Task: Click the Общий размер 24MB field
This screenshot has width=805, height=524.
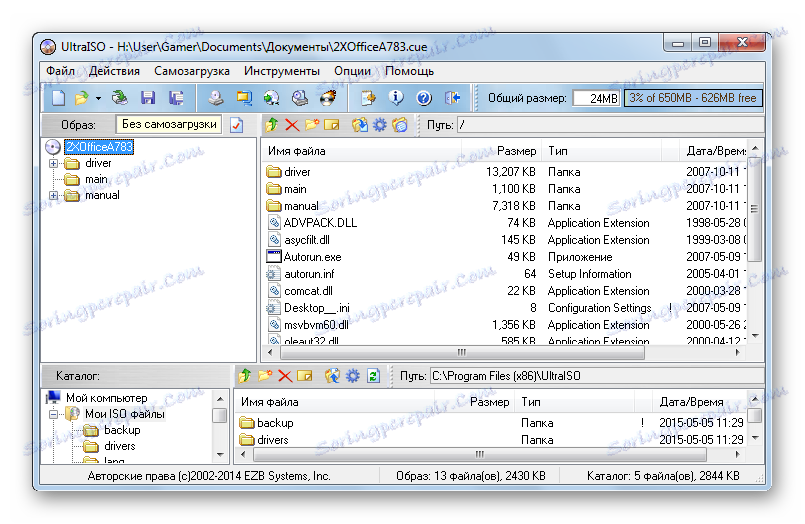Action: (x=596, y=98)
